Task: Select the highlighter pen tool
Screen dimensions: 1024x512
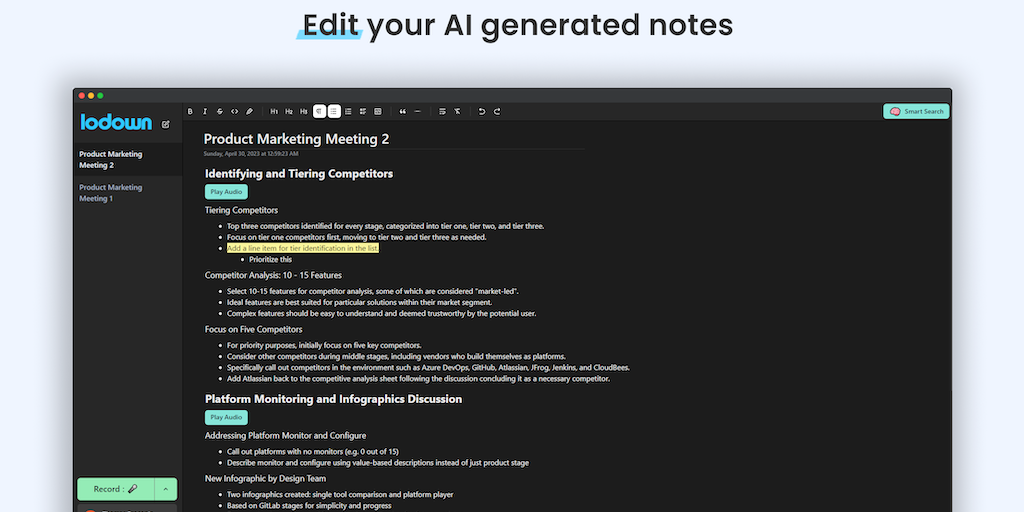Action: click(x=249, y=112)
